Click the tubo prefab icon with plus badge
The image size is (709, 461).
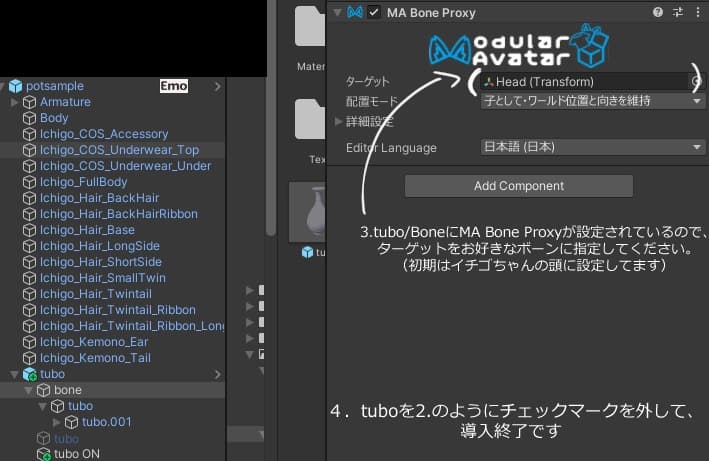29,374
